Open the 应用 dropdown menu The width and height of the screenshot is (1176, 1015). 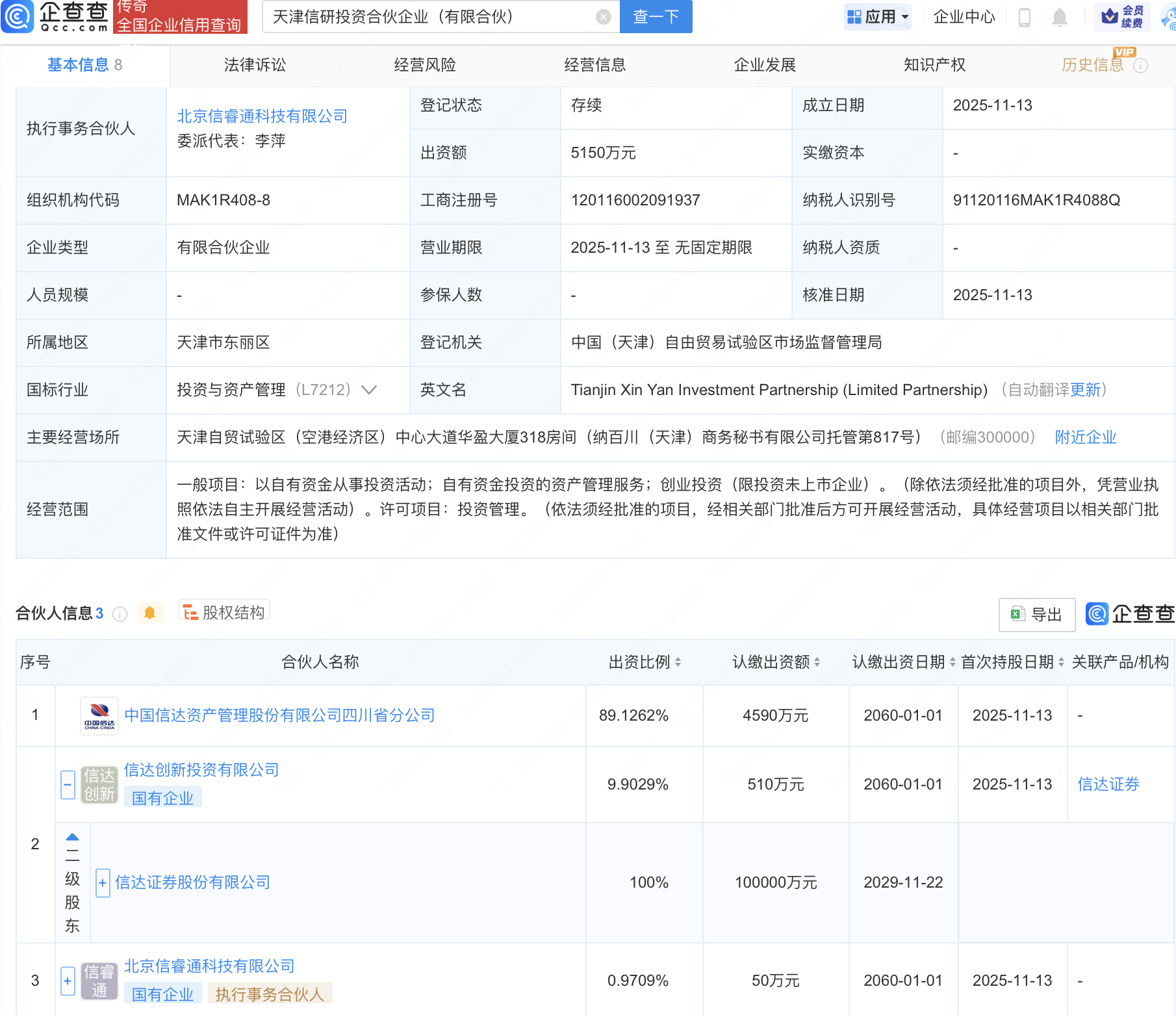click(x=878, y=17)
